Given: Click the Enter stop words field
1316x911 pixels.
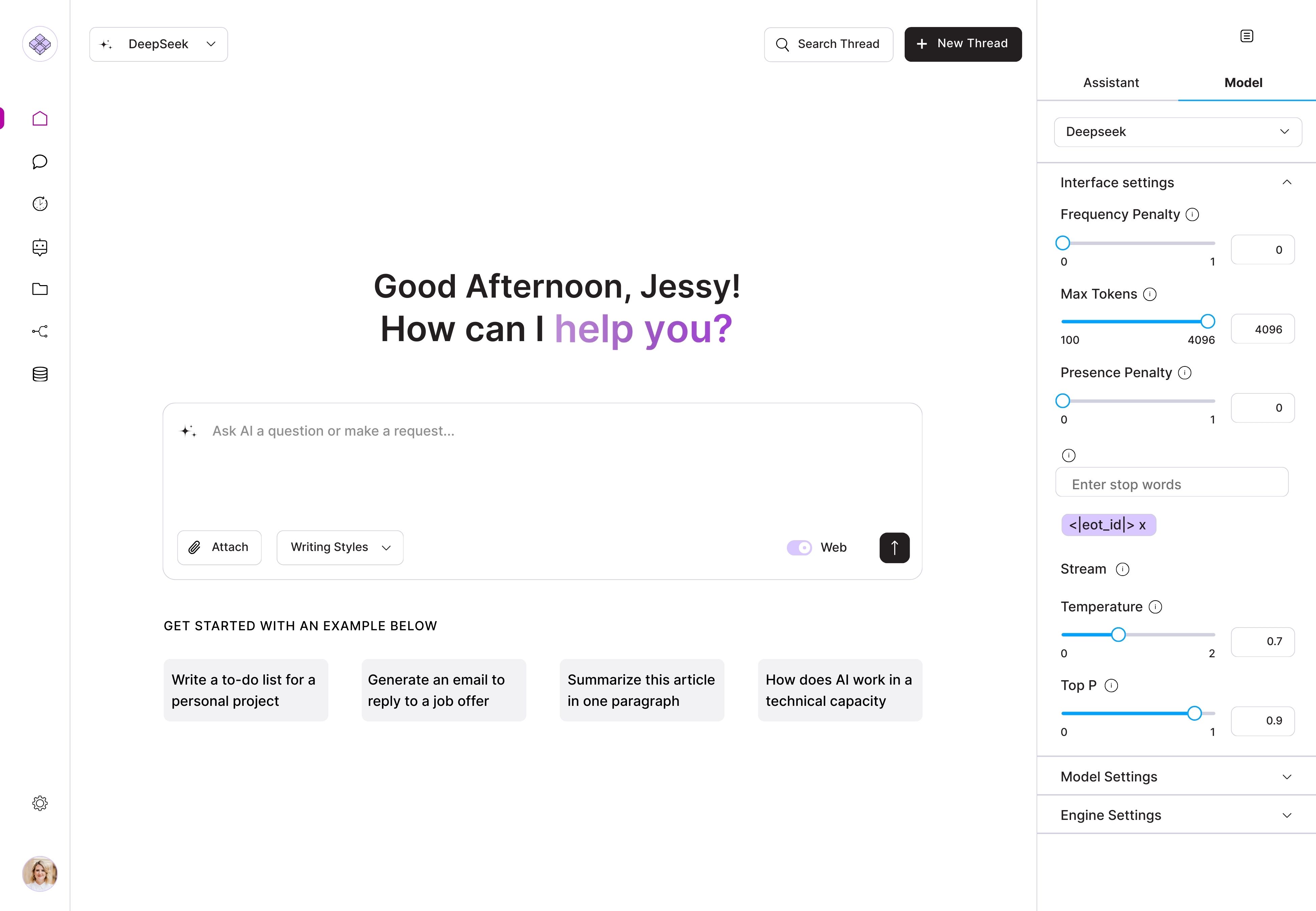Looking at the screenshot, I should (x=1172, y=482).
